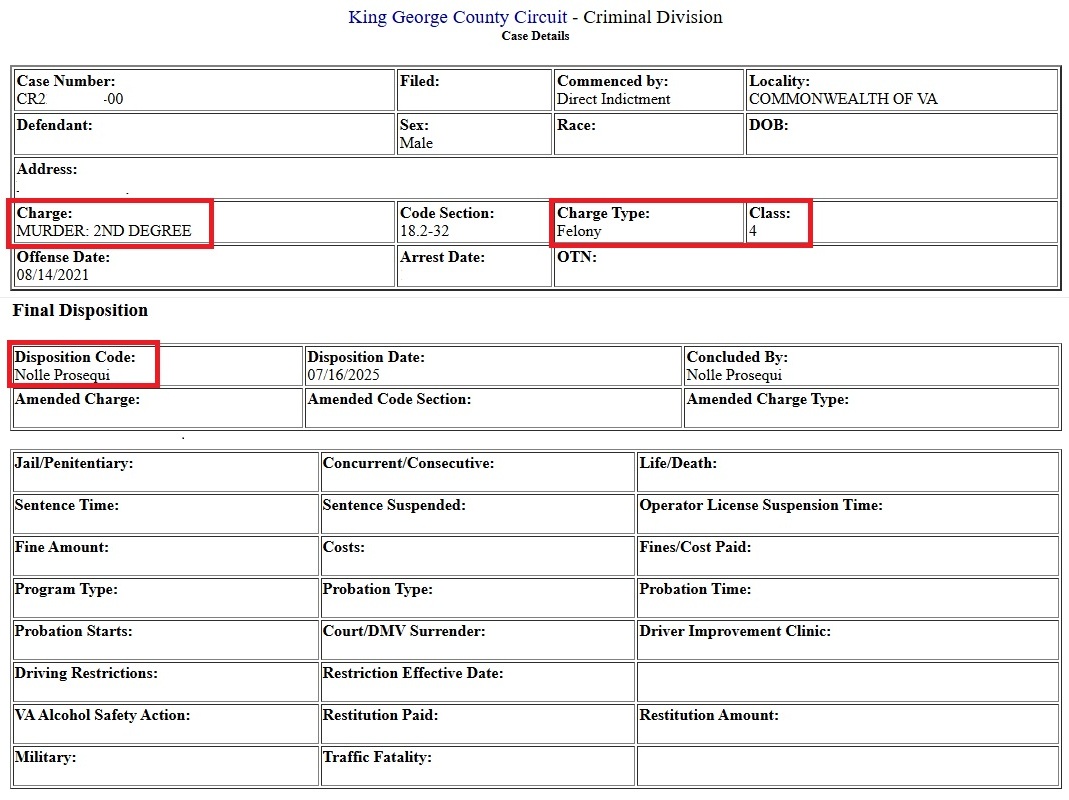Viewport: 1069px width, 800px height.
Task: Click the 'Felony' charge type value
Action: [579, 231]
